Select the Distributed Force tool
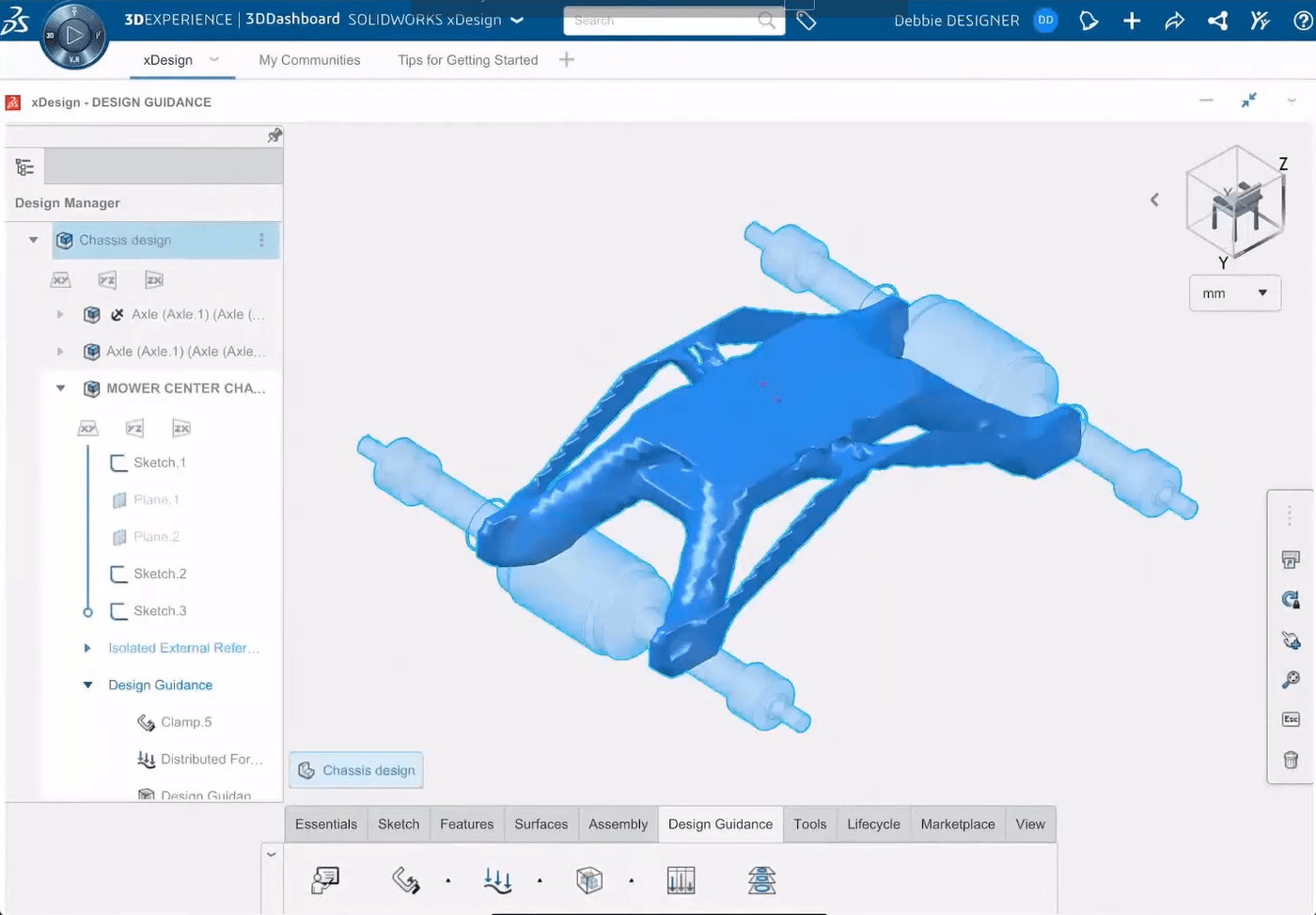The height and width of the screenshot is (915, 1316). pyautogui.click(x=497, y=879)
